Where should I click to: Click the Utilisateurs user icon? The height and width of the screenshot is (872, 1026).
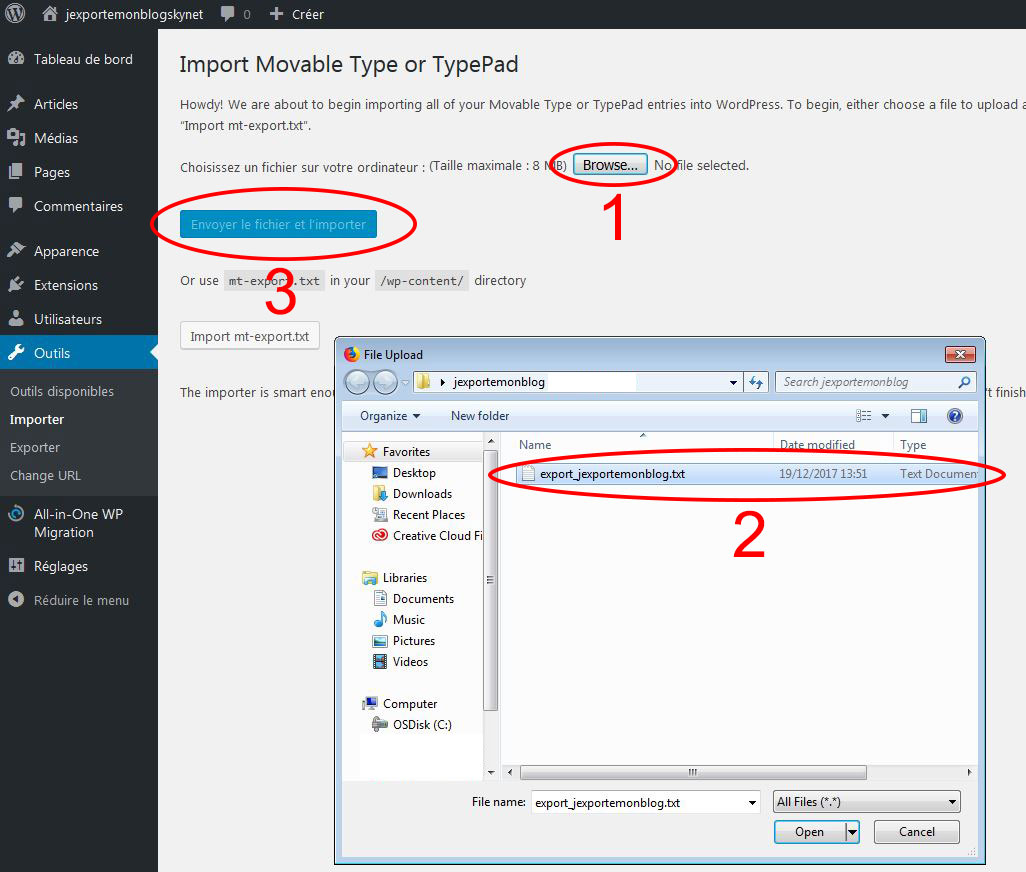(16, 319)
